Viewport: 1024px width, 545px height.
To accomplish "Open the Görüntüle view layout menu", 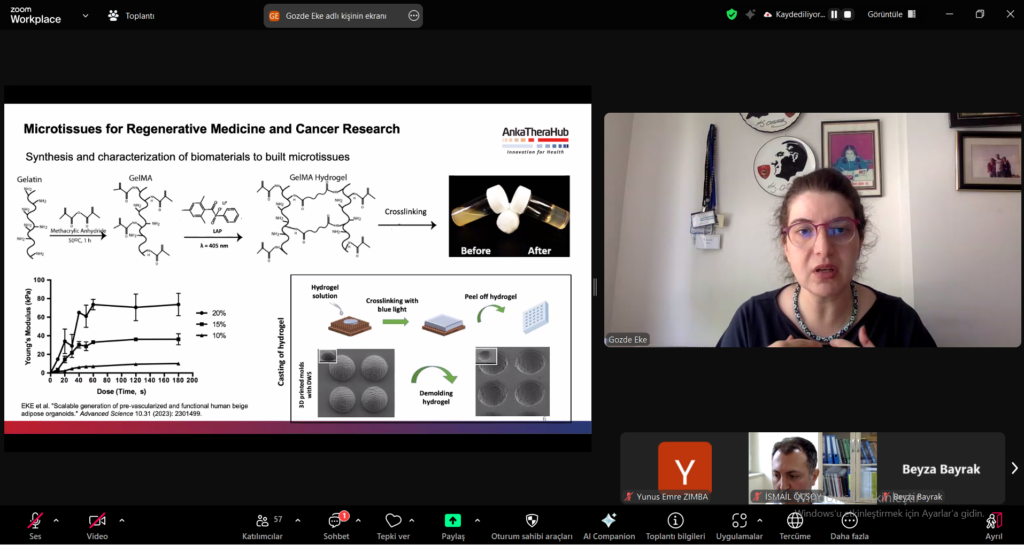I will tap(891, 14).
